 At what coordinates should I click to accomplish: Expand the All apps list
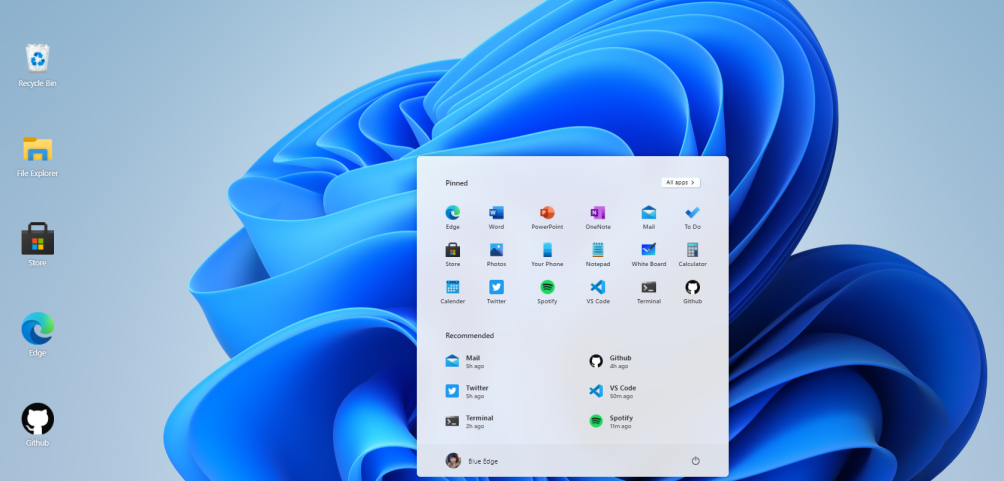[x=680, y=183]
